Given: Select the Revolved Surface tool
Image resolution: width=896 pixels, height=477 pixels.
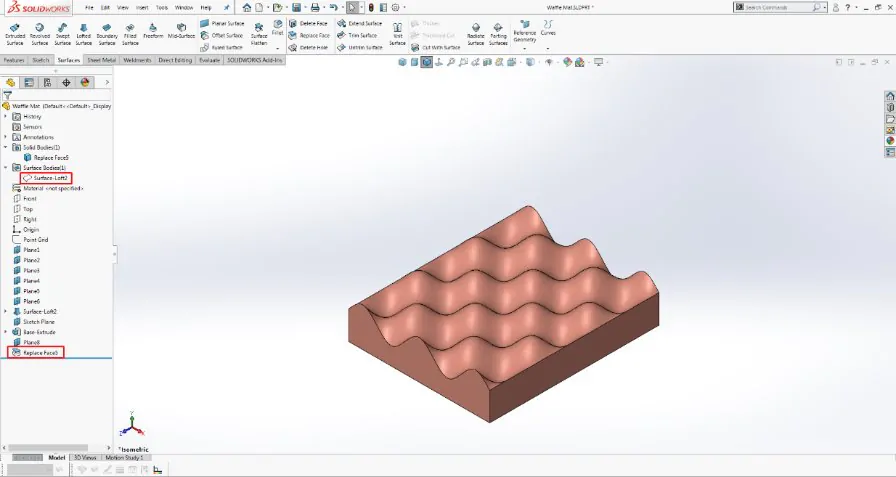Looking at the screenshot, I should (39, 34).
